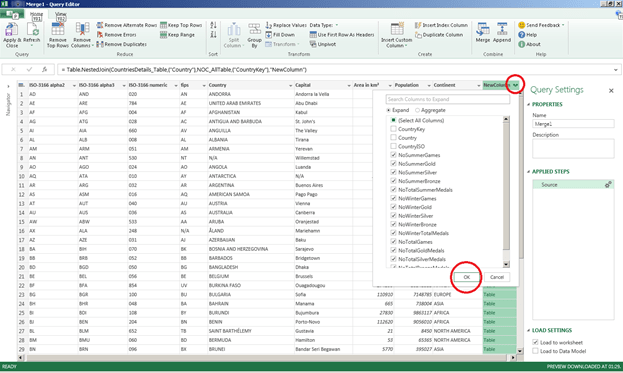The image size is (623, 373).
Task: Select the Expand radio option
Action: pos(389,110)
